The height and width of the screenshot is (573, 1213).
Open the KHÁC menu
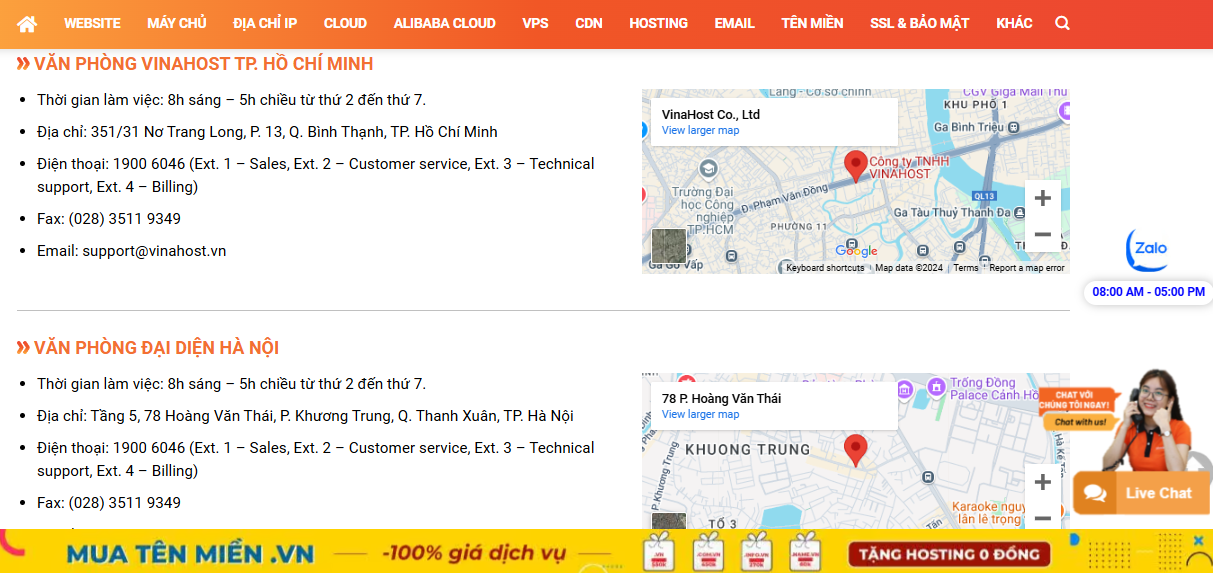click(1014, 23)
